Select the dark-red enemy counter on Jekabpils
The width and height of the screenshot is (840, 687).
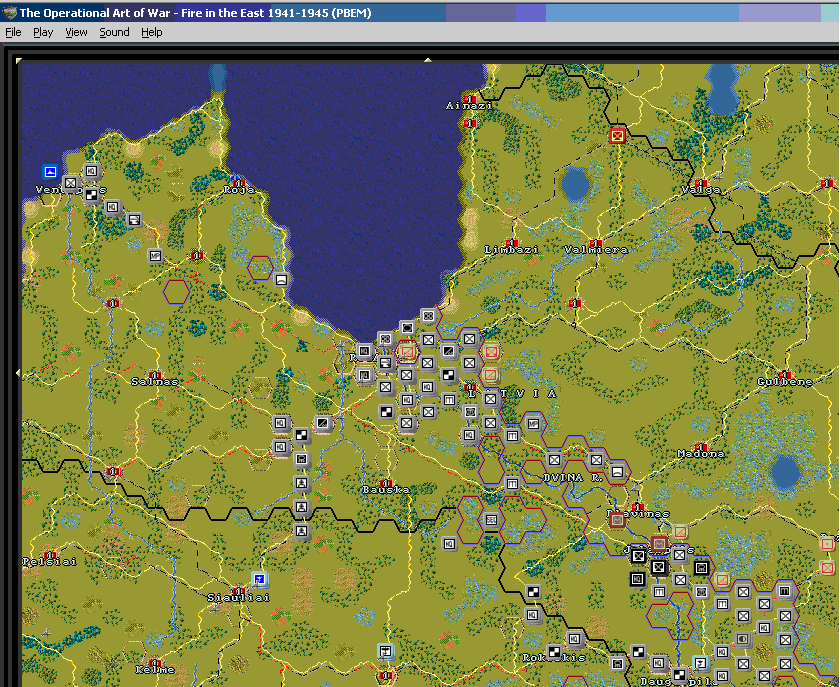coord(659,543)
